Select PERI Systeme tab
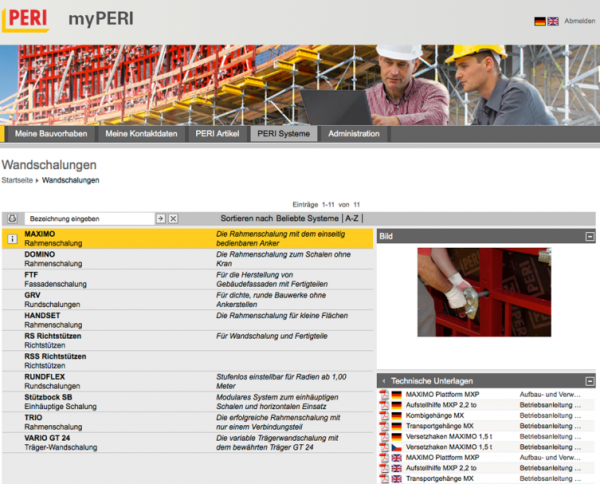Image resolution: width=600 pixels, height=484 pixels. coord(284,134)
